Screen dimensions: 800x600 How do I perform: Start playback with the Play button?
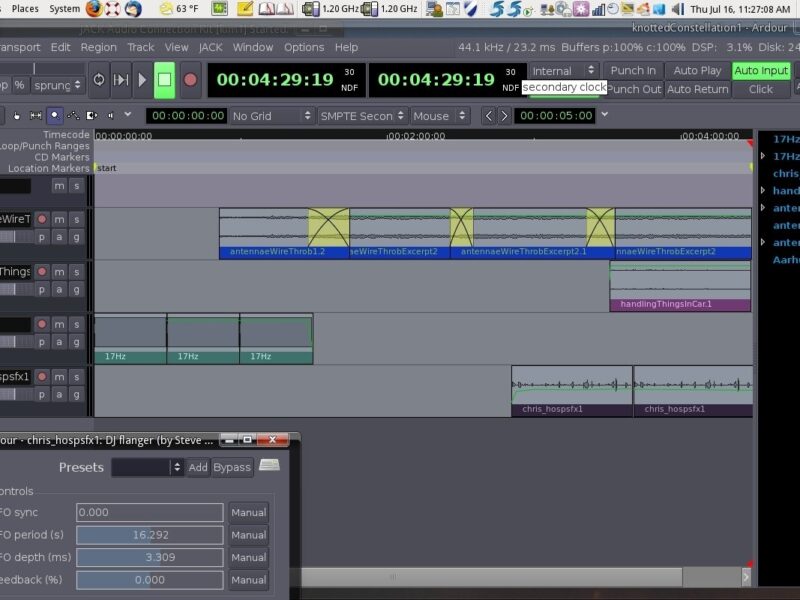pos(142,80)
